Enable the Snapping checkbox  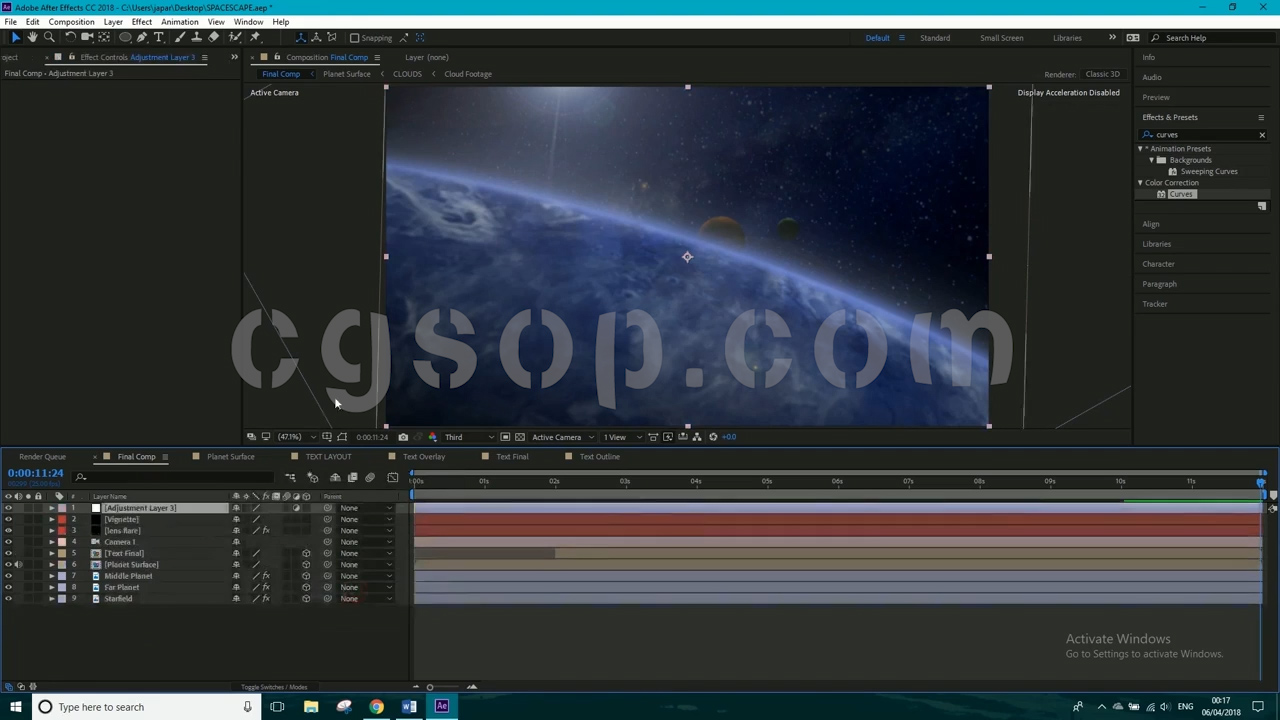click(x=354, y=38)
